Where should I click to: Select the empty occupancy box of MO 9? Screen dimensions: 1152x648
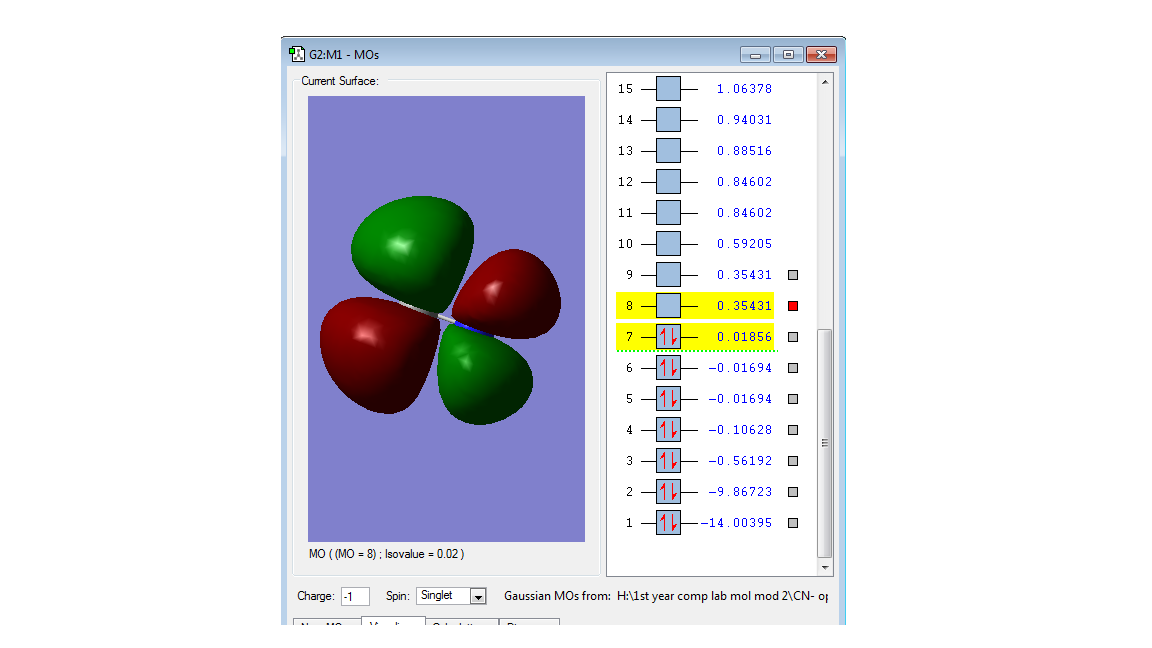pos(668,275)
